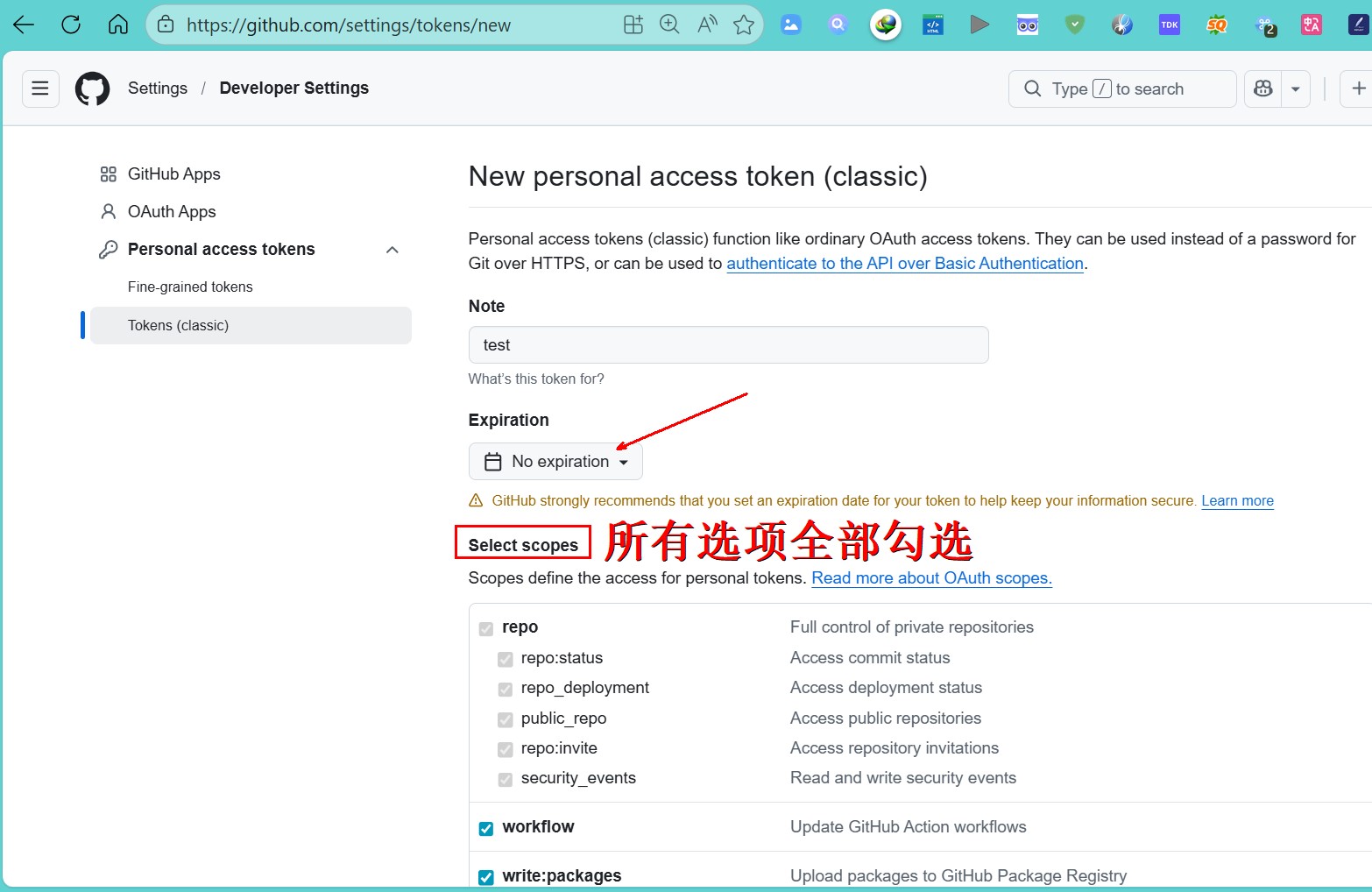
Task: Open the extension icon with the 2 badge
Action: click(1264, 25)
